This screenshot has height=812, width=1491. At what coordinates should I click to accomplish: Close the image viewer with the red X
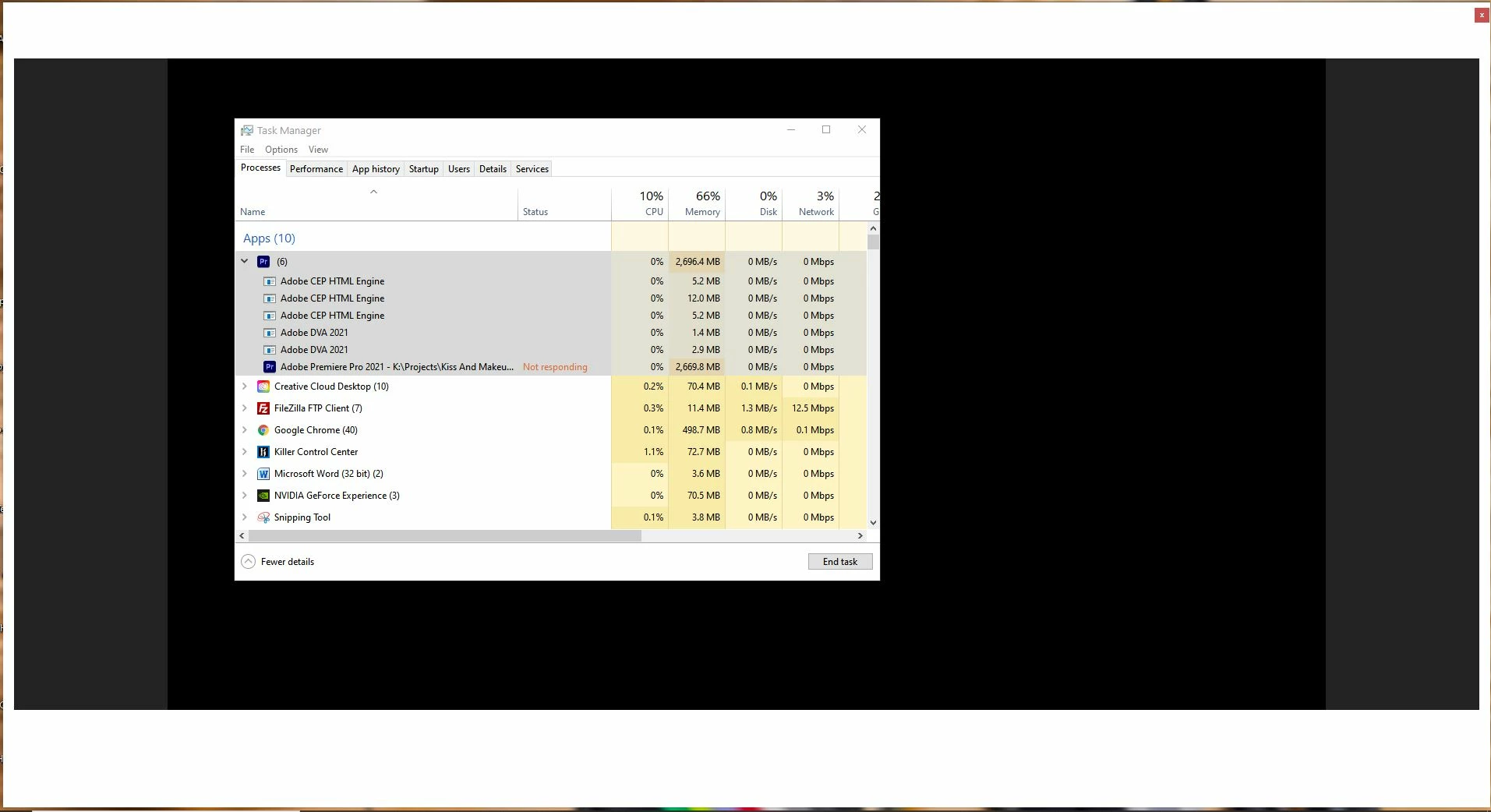point(1482,15)
